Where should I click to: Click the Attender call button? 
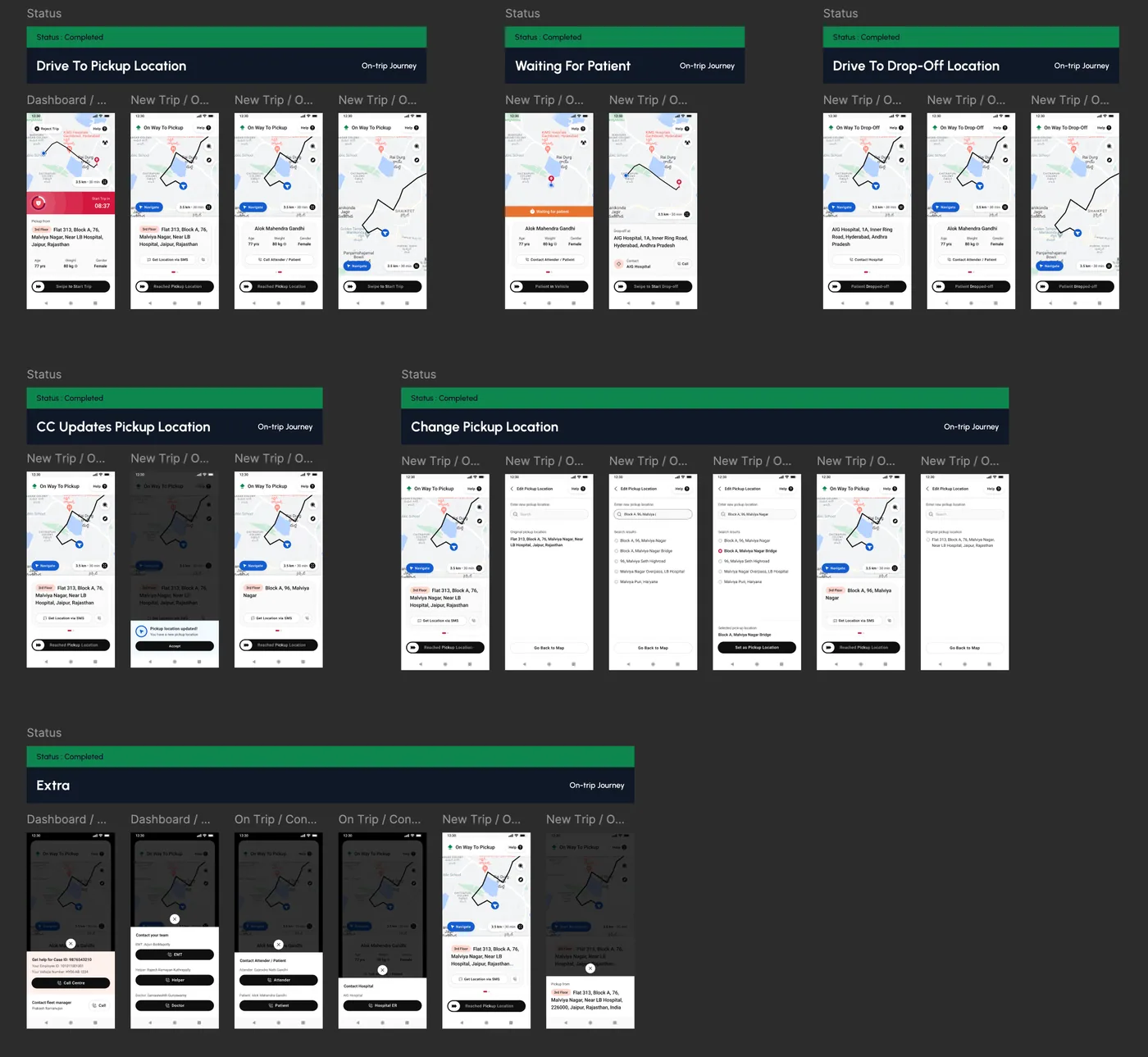coord(279,980)
